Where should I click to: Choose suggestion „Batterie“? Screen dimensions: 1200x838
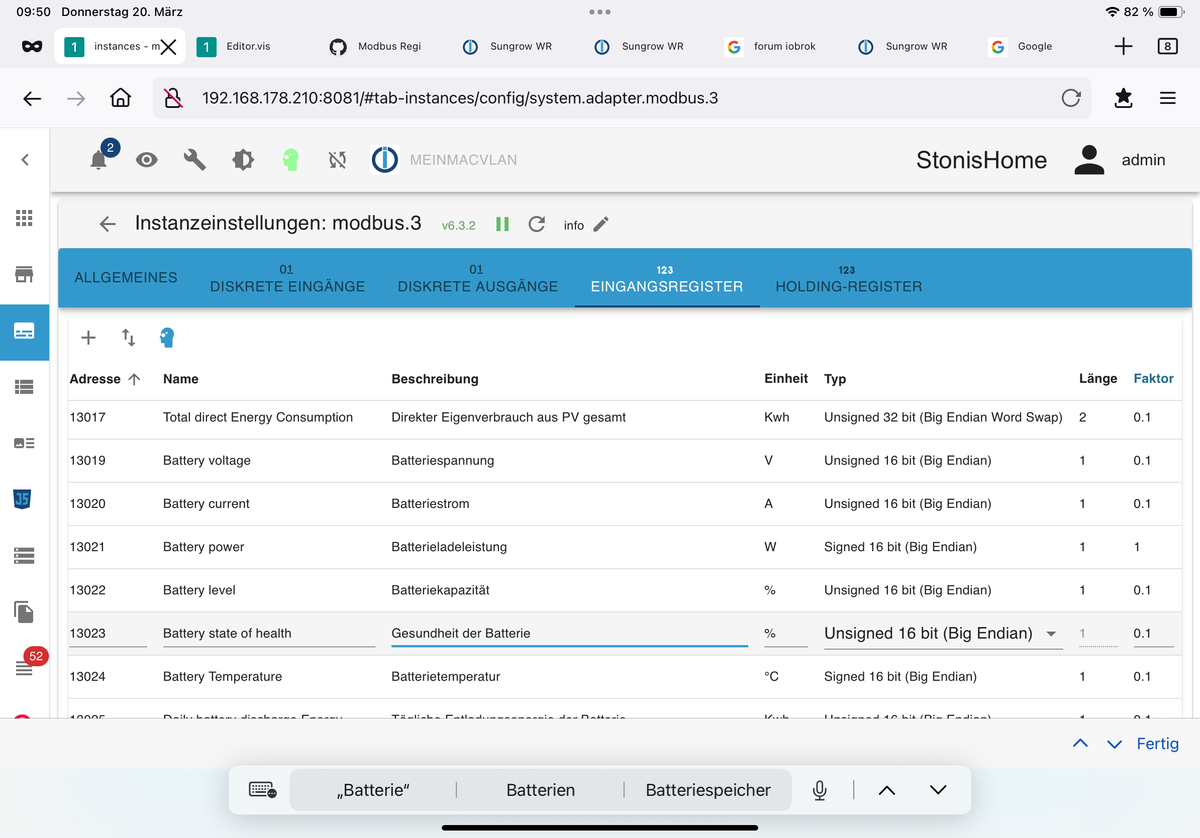373,790
